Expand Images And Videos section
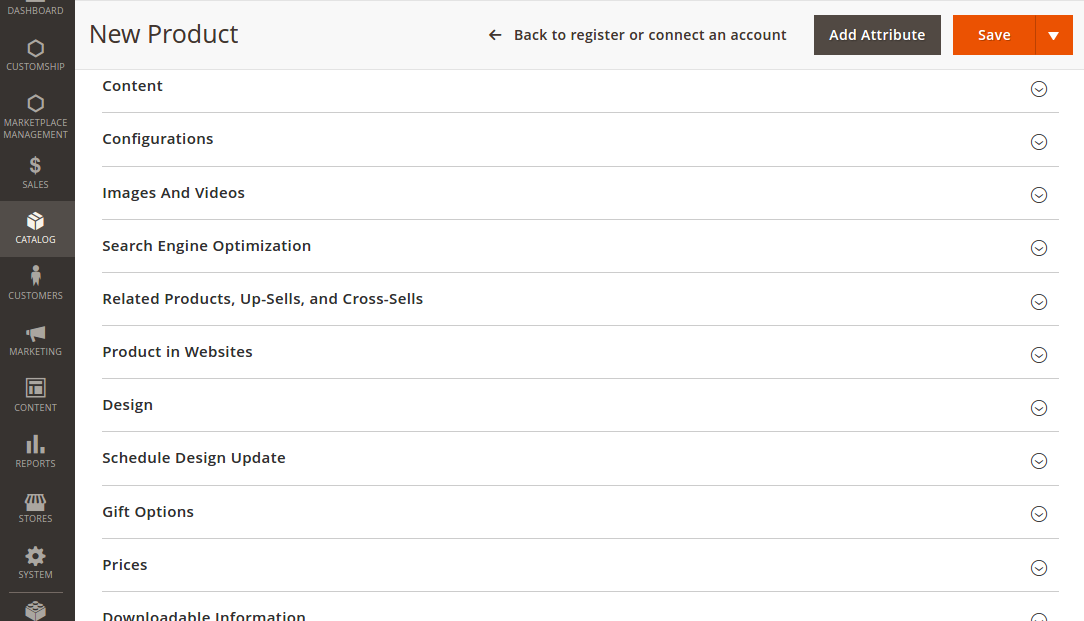 point(1038,195)
